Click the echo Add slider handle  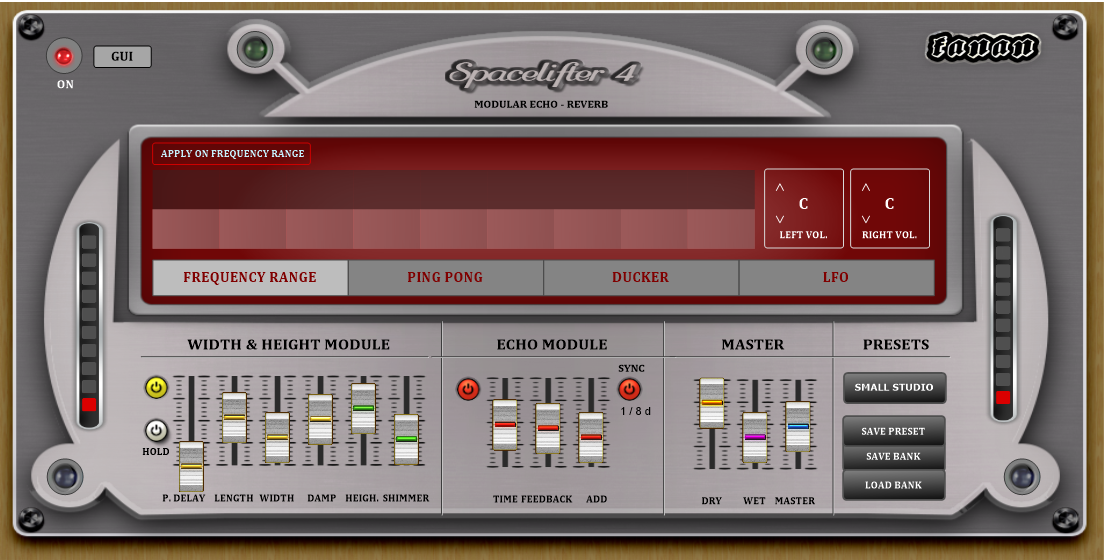click(x=591, y=437)
